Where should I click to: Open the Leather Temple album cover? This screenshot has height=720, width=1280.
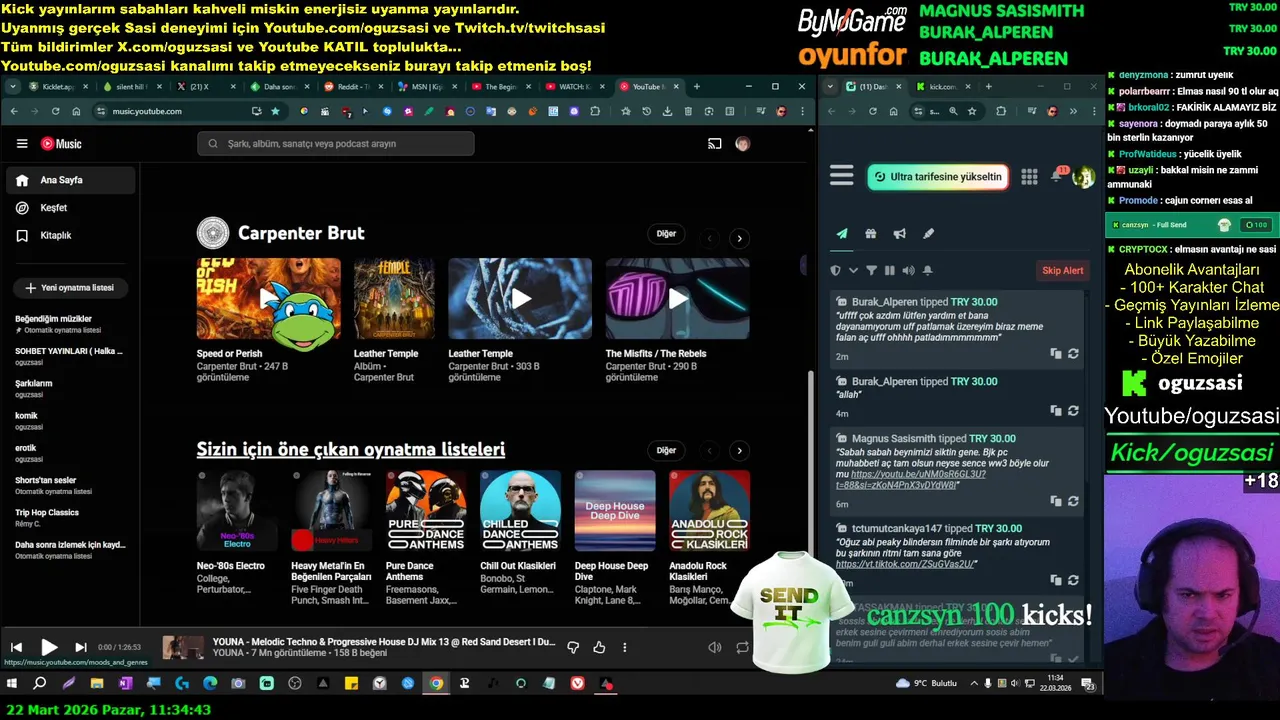[x=394, y=298]
